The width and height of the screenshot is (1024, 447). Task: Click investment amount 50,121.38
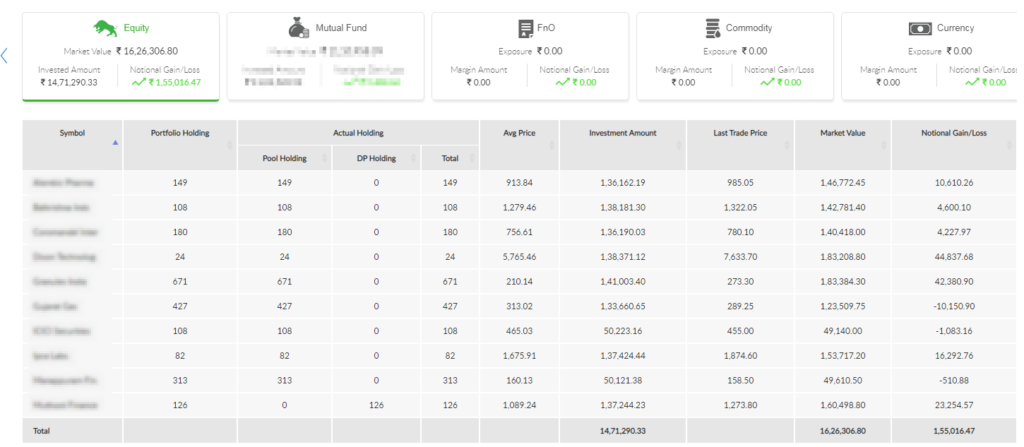[623, 381]
